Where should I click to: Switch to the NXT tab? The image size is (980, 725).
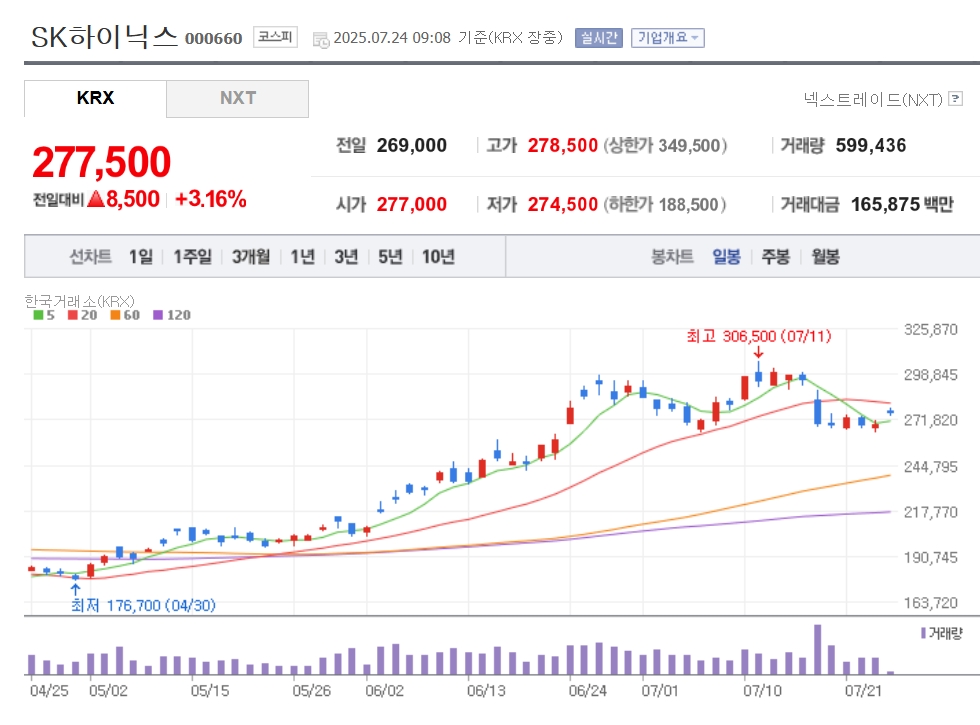(238, 98)
